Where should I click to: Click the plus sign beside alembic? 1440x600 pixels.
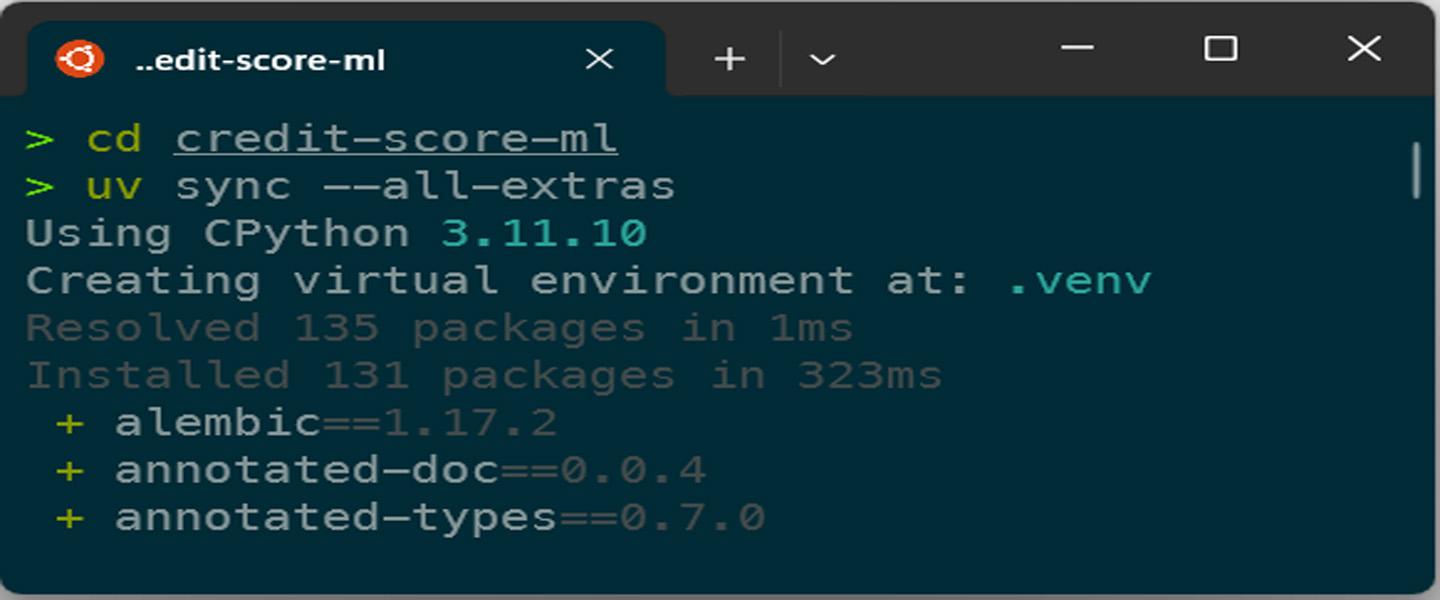(x=69, y=423)
